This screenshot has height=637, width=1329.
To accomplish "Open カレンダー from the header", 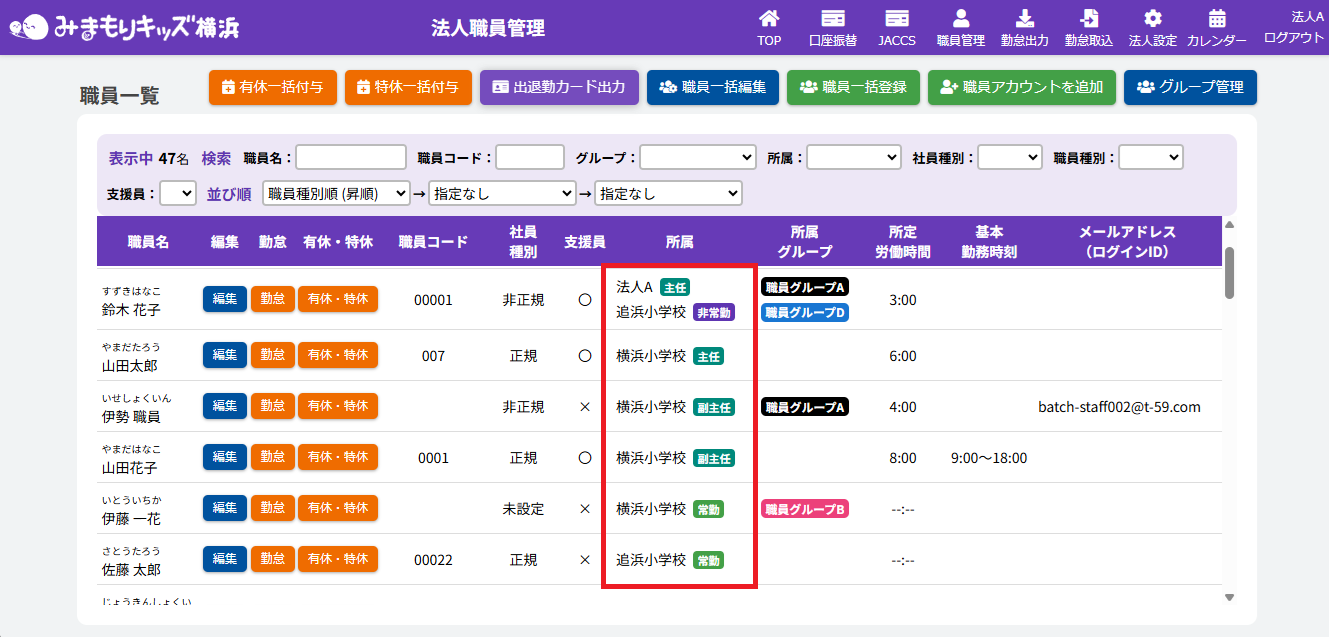I will click(x=1217, y=28).
